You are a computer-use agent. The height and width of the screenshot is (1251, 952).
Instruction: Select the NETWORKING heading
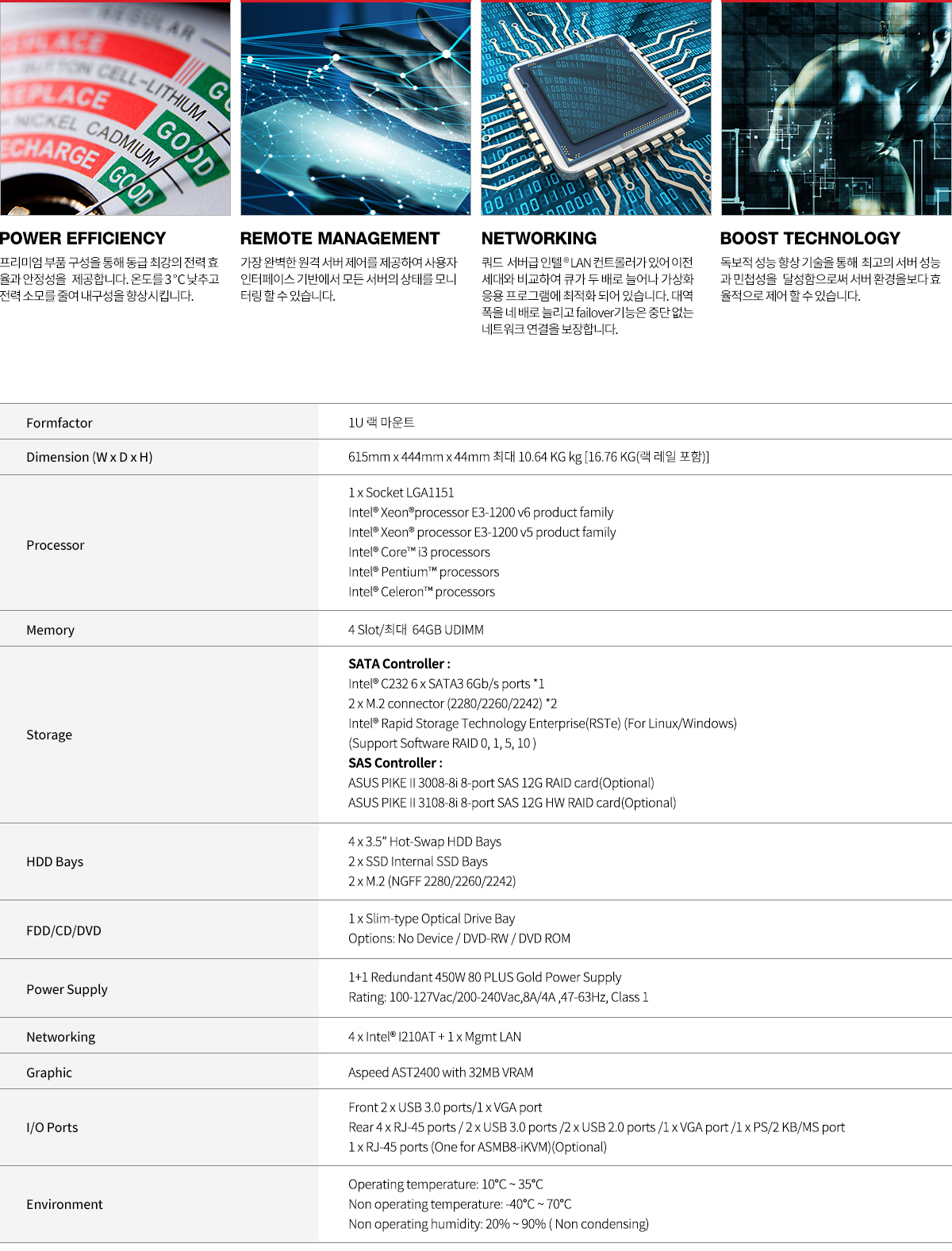coord(539,239)
